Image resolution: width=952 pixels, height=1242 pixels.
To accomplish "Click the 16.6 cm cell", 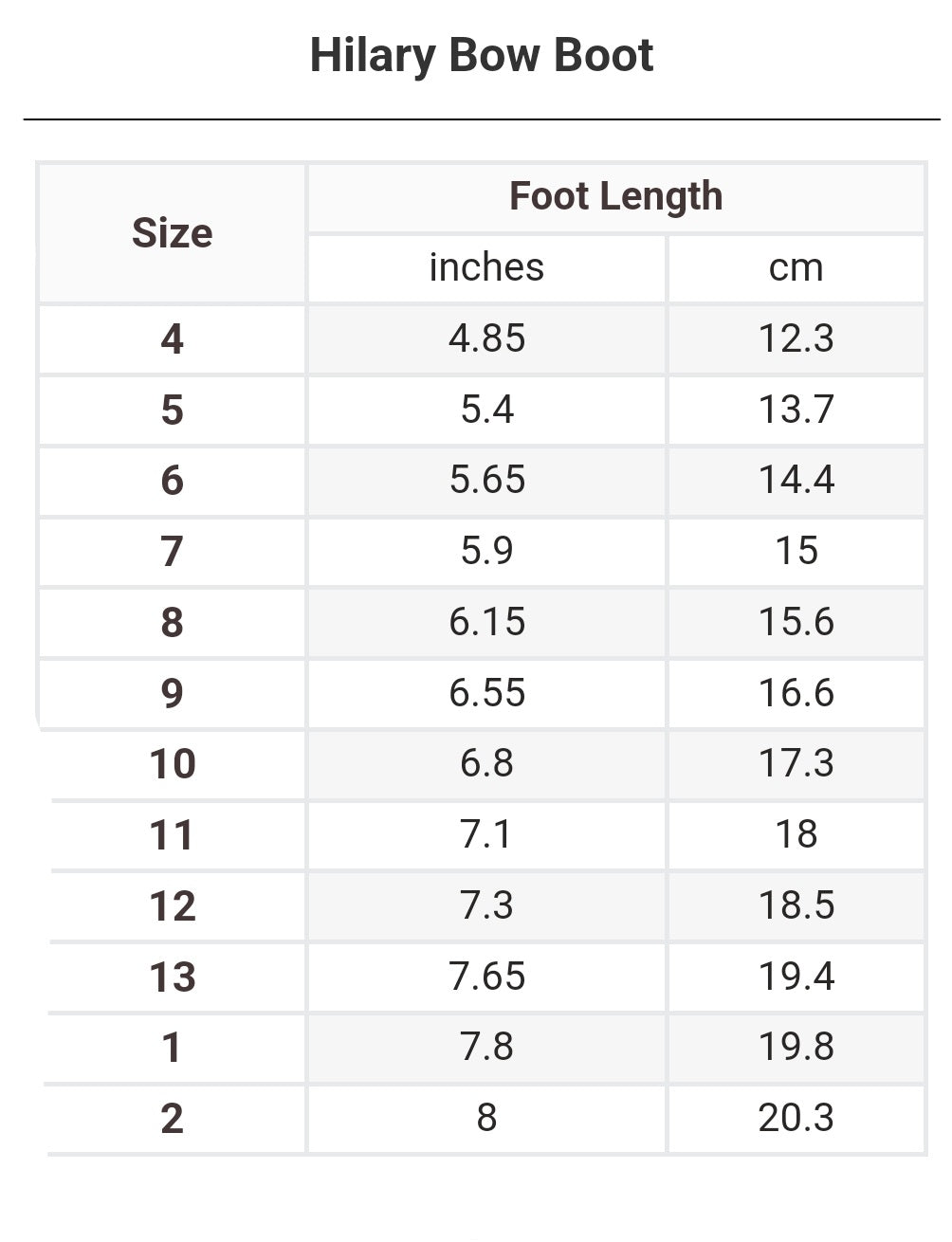I will tap(796, 693).
